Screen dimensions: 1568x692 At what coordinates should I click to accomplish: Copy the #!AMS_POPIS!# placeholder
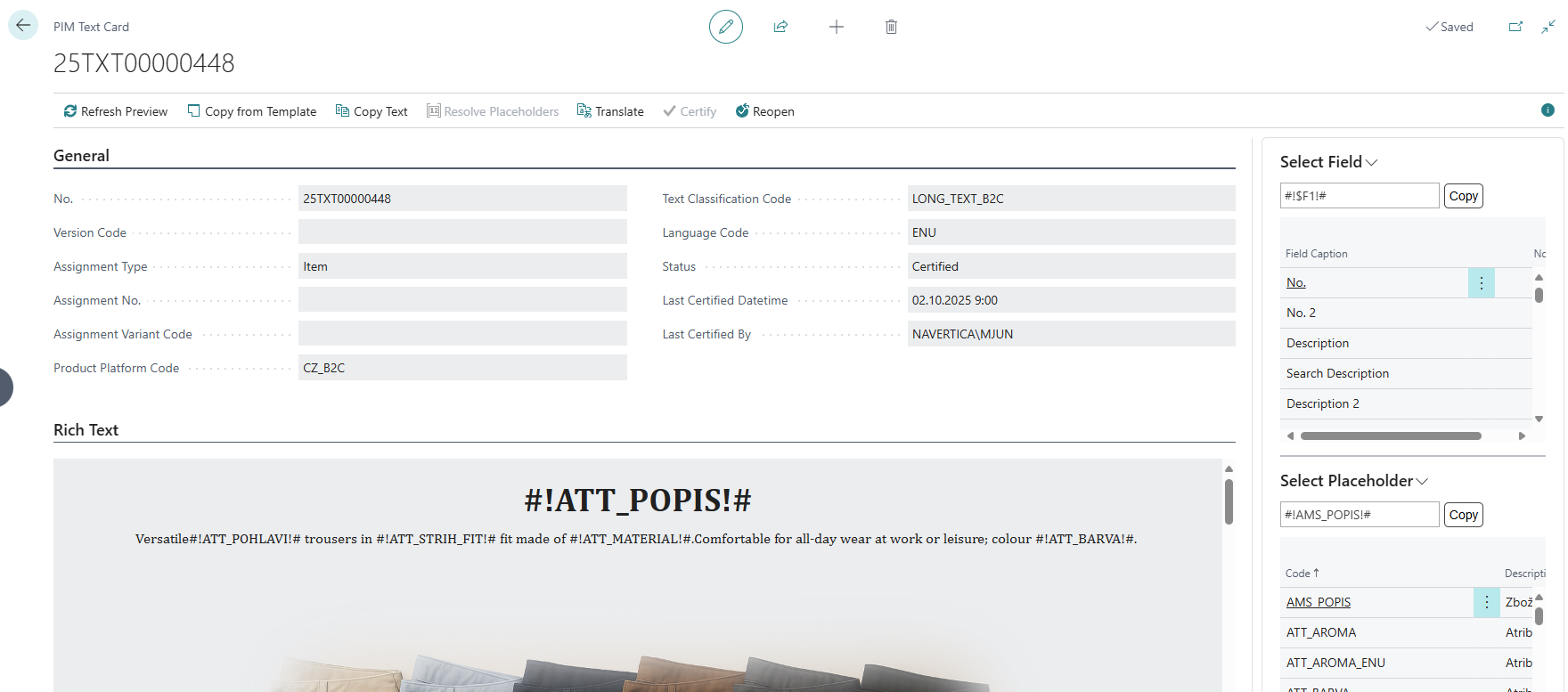[1463, 515]
